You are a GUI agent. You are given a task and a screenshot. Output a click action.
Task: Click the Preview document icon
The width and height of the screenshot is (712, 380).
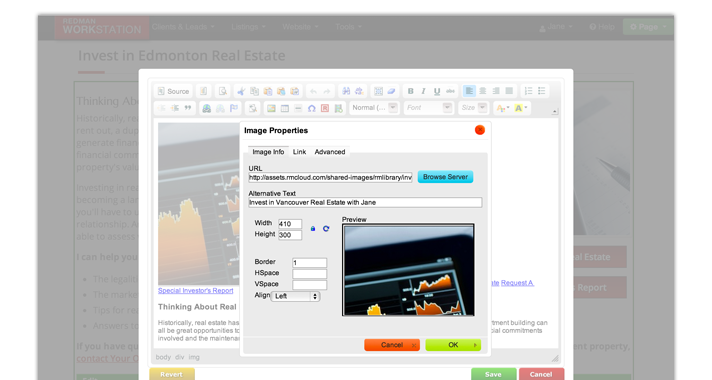click(x=222, y=91)
